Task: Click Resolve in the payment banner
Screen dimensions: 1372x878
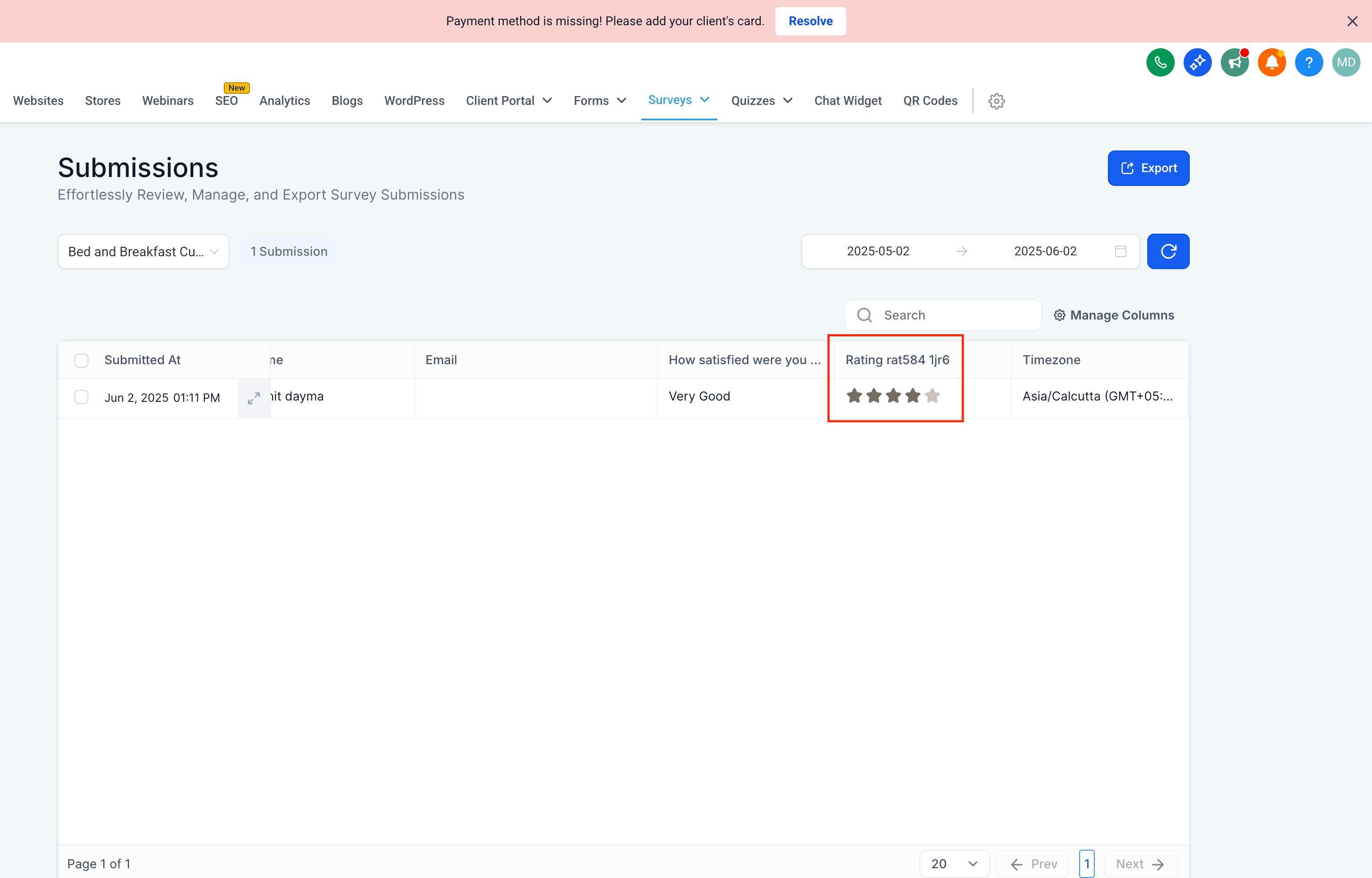Action: [x=810, y=21]
